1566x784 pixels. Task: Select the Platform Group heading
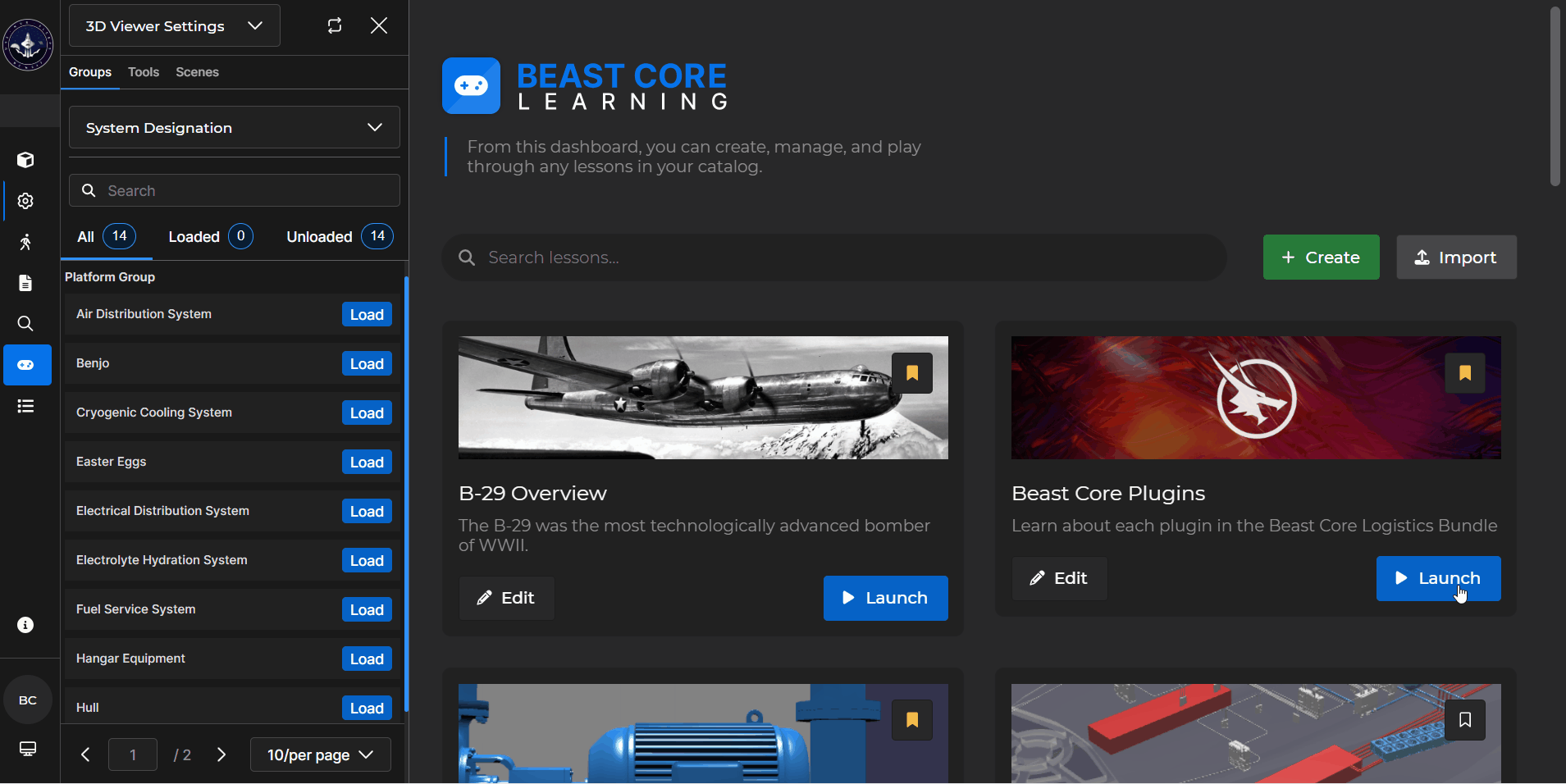click(110, 277)
